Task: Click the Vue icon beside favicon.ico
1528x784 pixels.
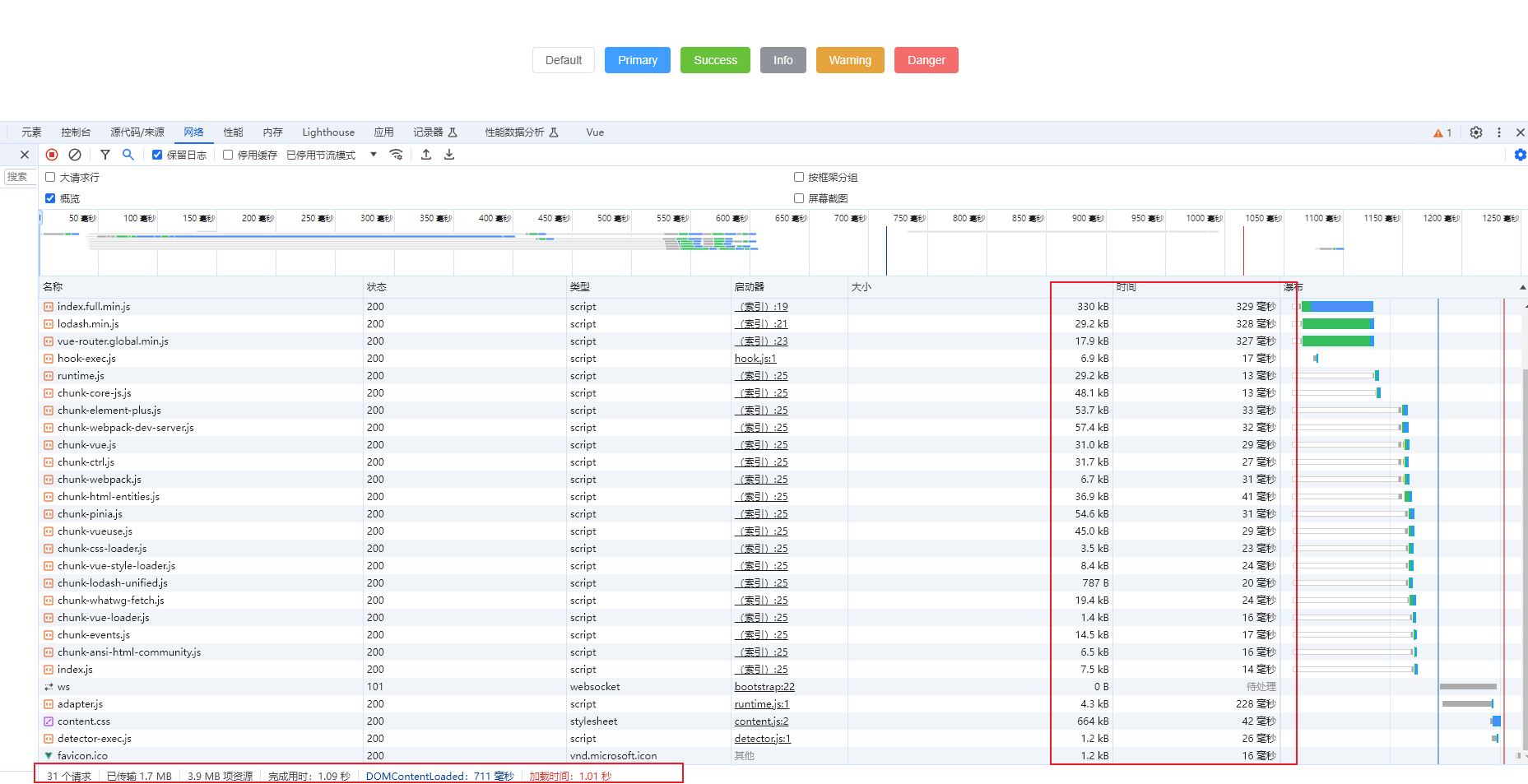Action: coord(49,755)
